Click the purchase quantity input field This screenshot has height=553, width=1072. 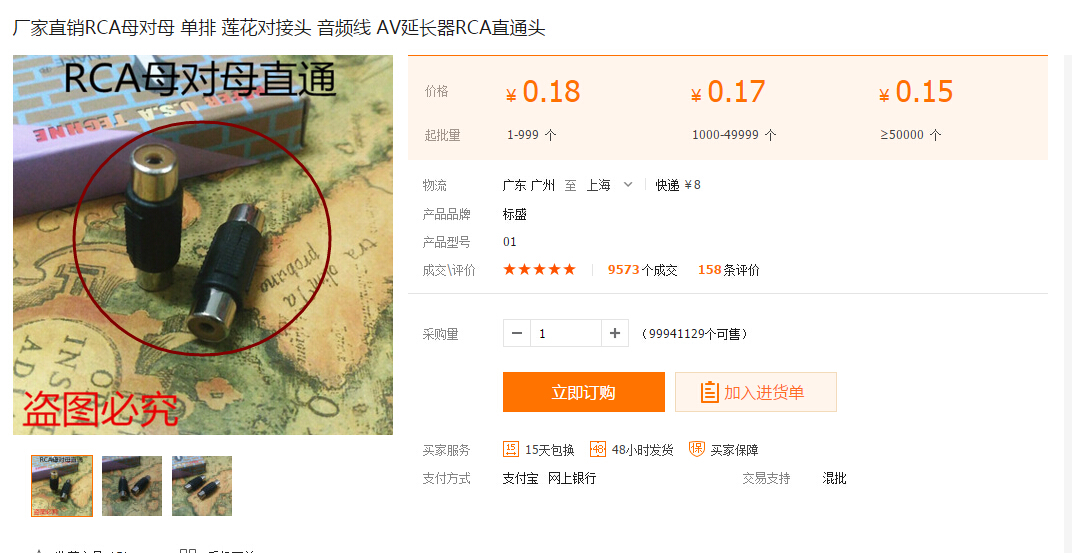click(x=566, y=333)
